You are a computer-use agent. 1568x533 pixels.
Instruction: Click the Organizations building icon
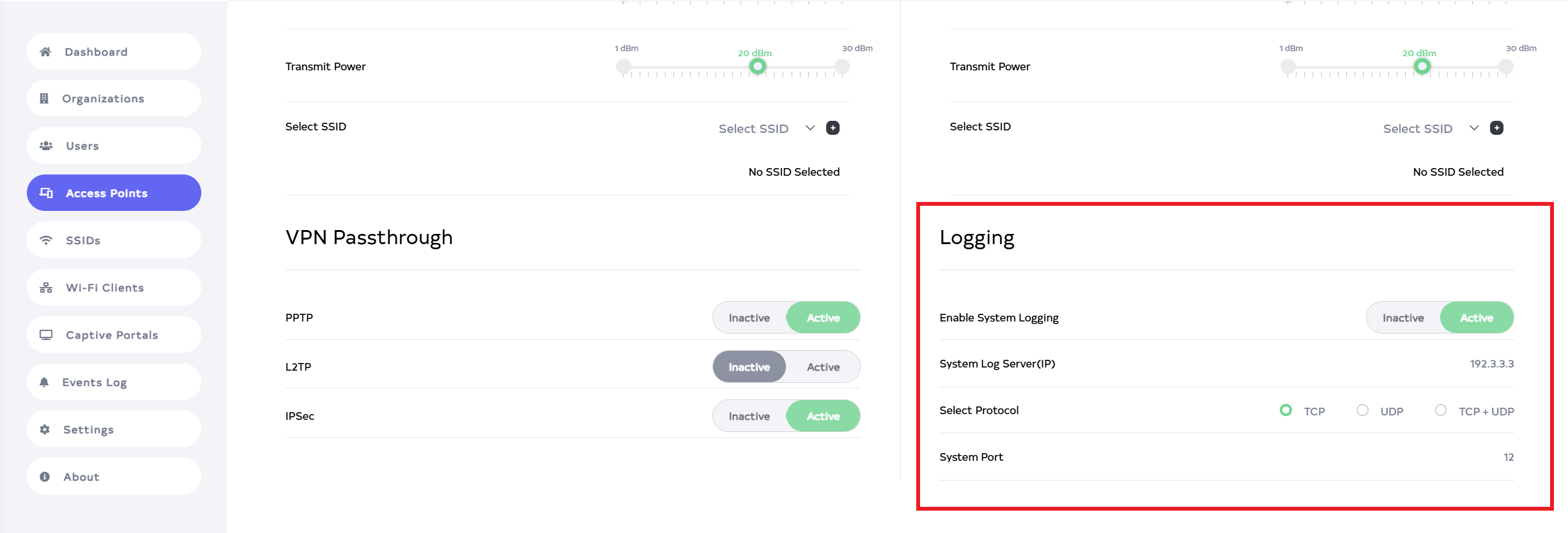tap(44, 98)
